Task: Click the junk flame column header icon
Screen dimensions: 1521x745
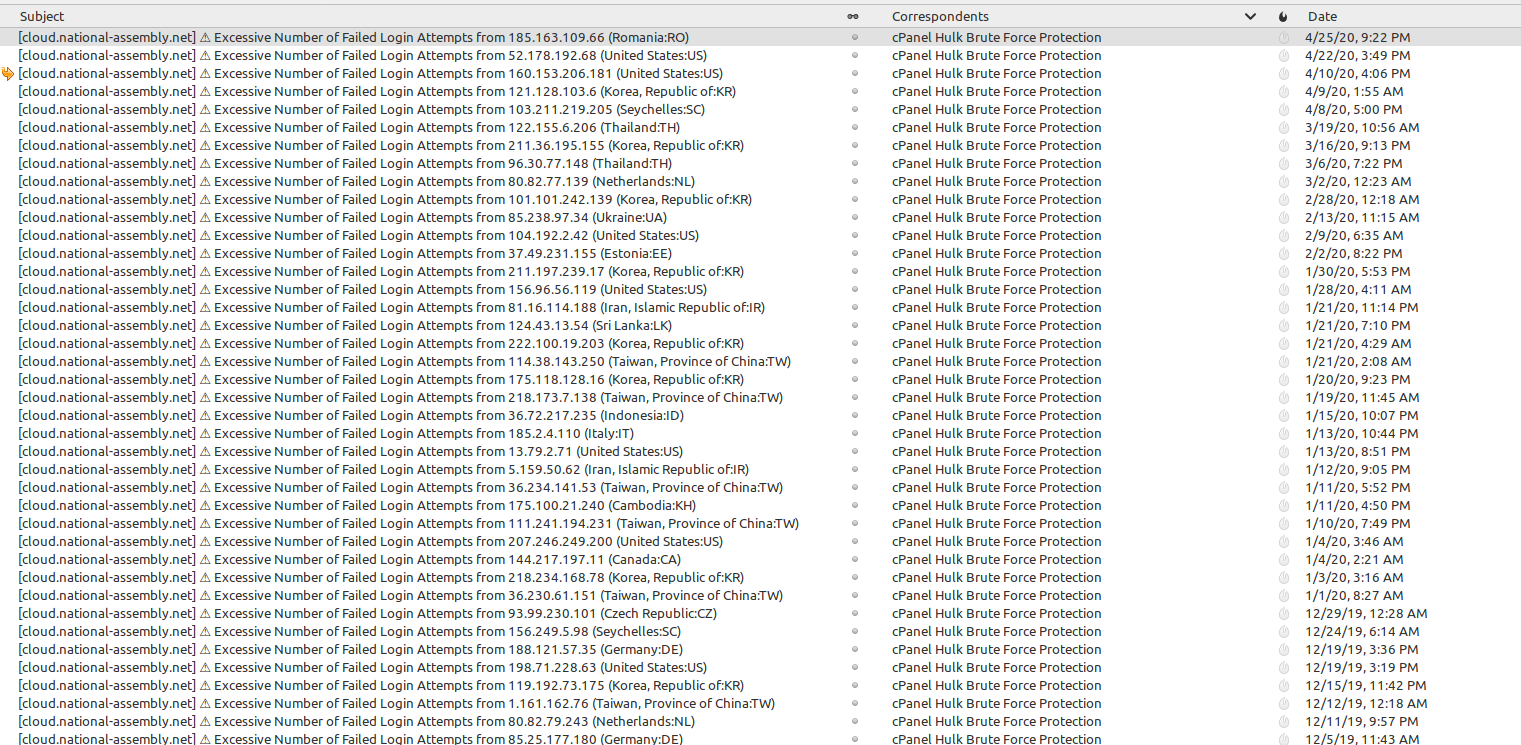Action: pyautogui.click(x=1283, y=16)
